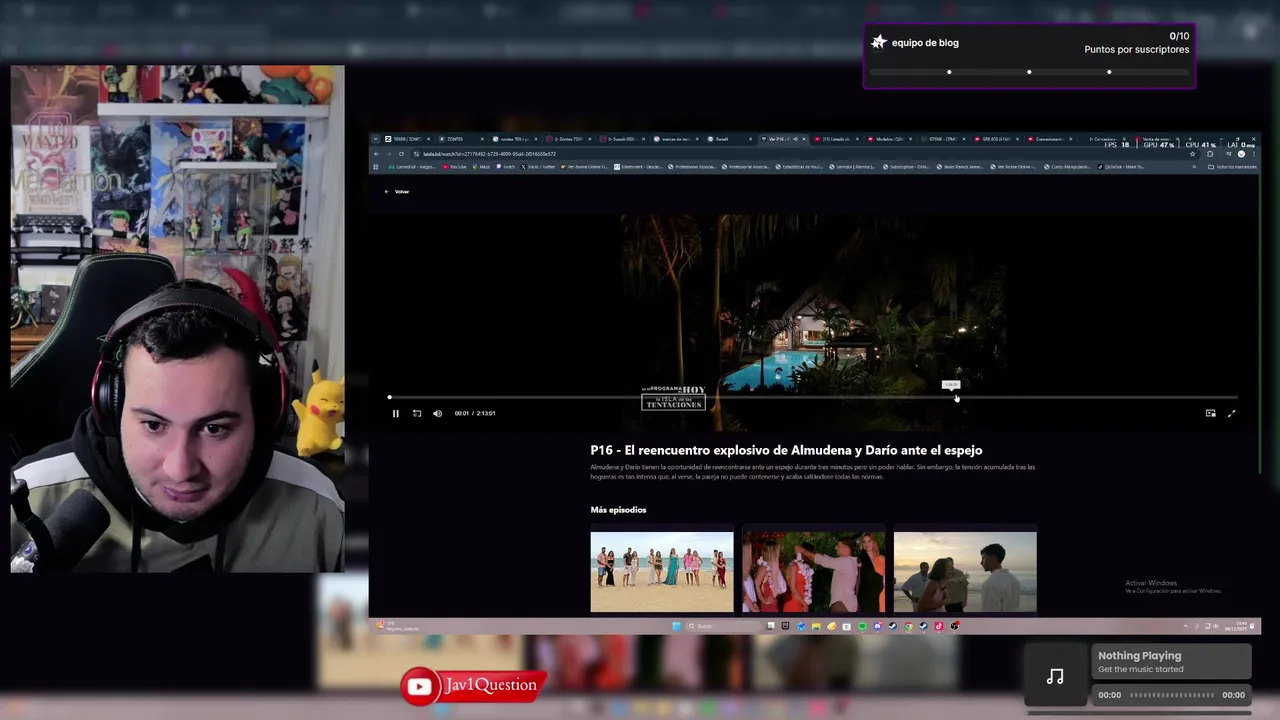Screen dimensions: 1280x720
Task: Click the music note icon in Nothing Playing widget
Action: (1055, 677)
